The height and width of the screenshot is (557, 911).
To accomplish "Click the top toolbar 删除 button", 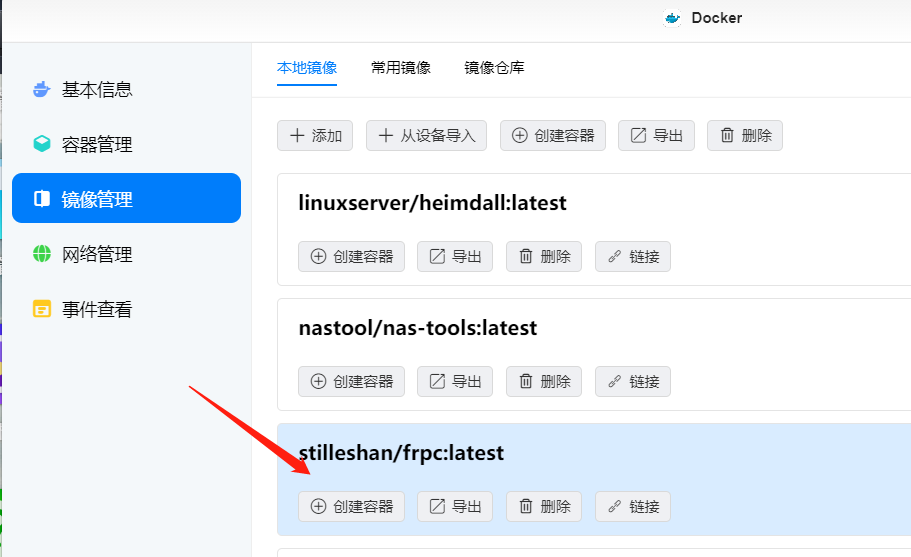I will 745,135.
